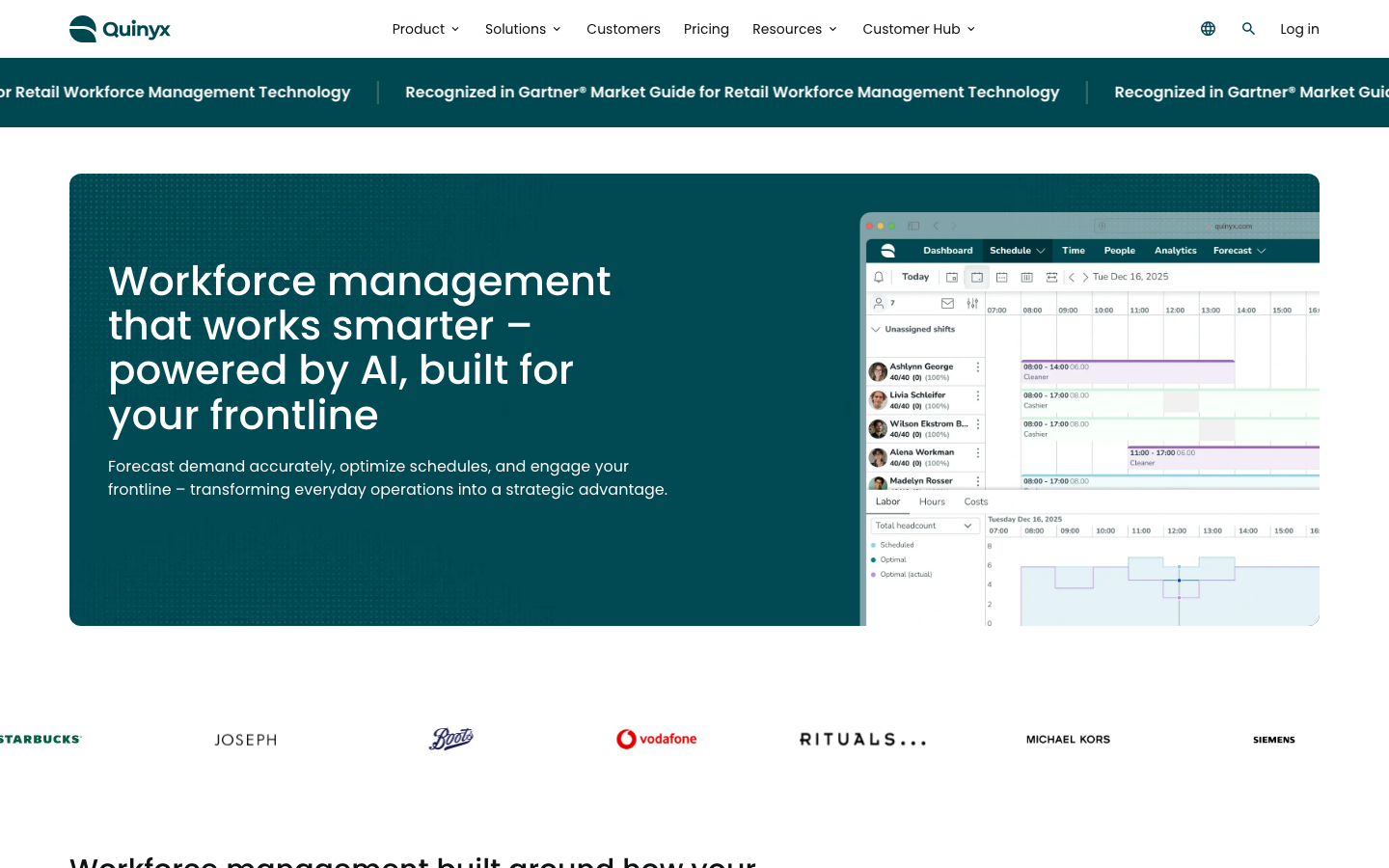Image resolution: width=1389 pixels, height=868 pixels.
Task: Click the Today button in the schedule
Action: point(915,277)
